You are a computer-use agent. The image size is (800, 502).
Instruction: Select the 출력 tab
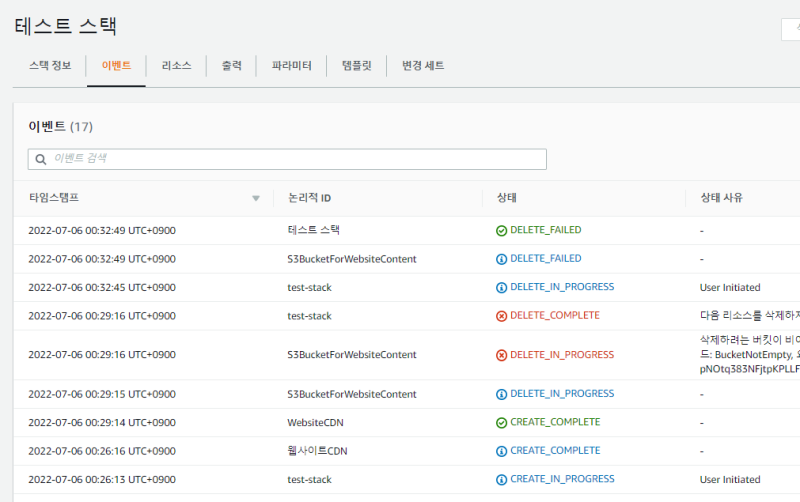point(231,66)
